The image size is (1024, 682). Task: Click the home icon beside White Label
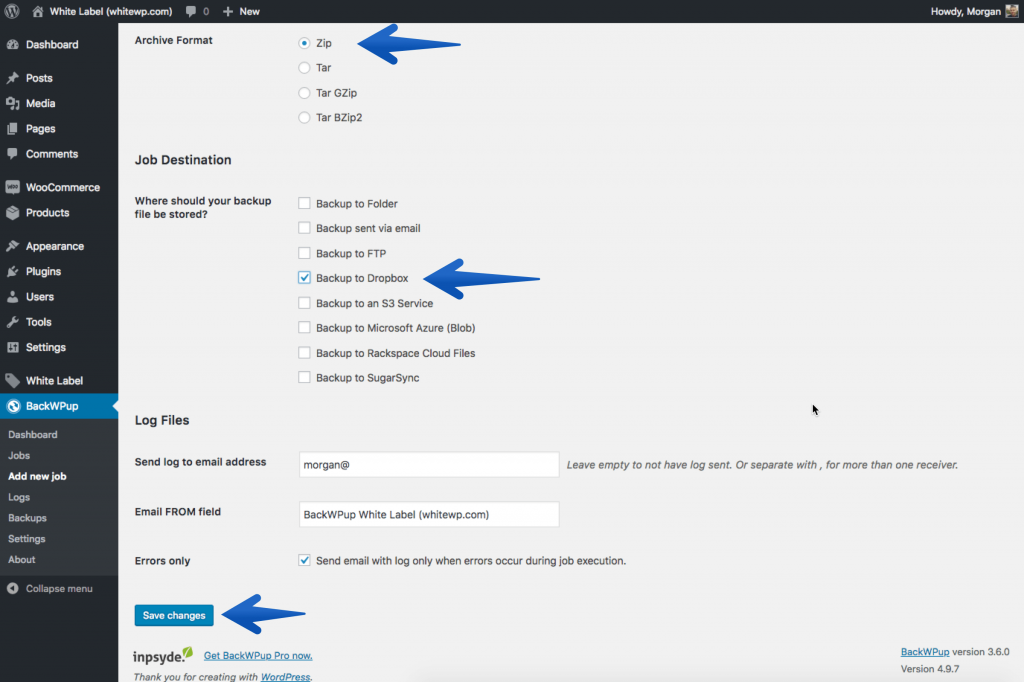tap(38, 11)
